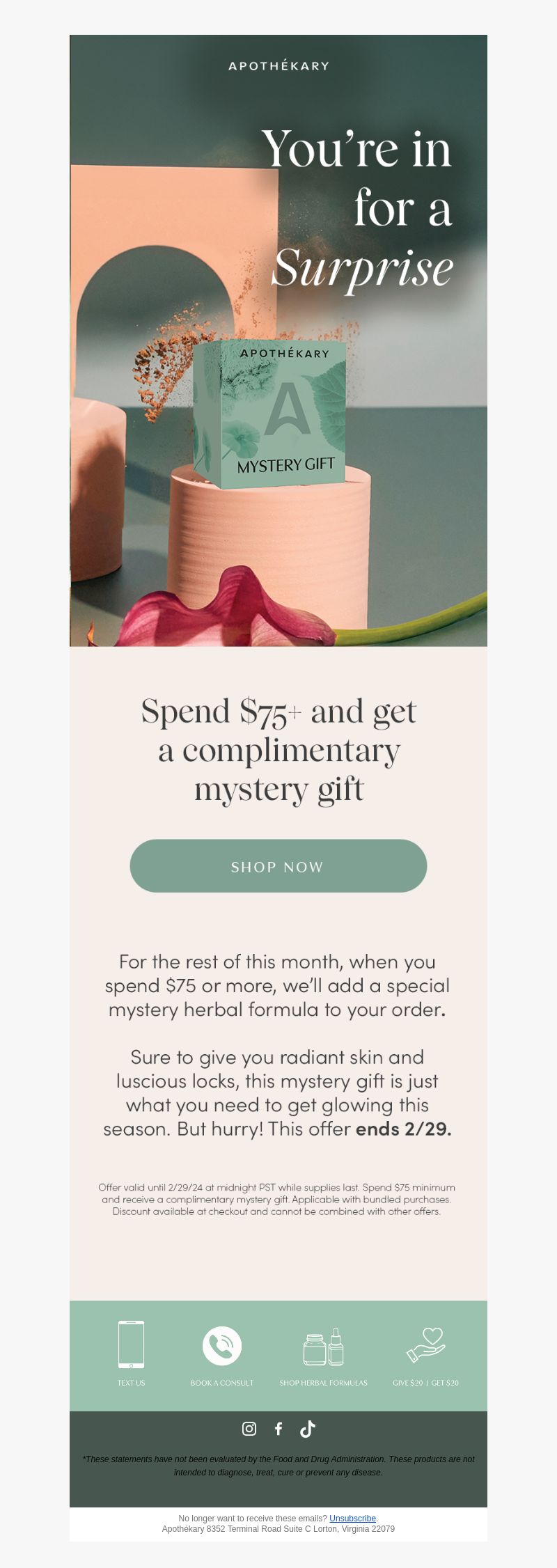Viewport: 557px width, 1568px height.
Task: Click the Apothékary logo at the top
Action: point(278,65)
